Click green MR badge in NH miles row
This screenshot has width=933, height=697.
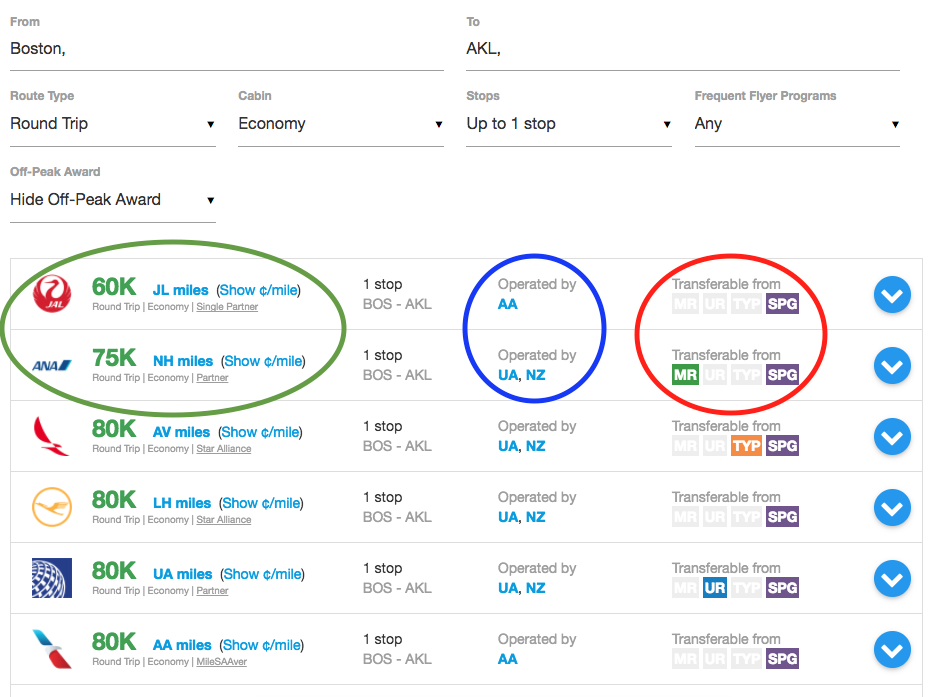point(685,375)
